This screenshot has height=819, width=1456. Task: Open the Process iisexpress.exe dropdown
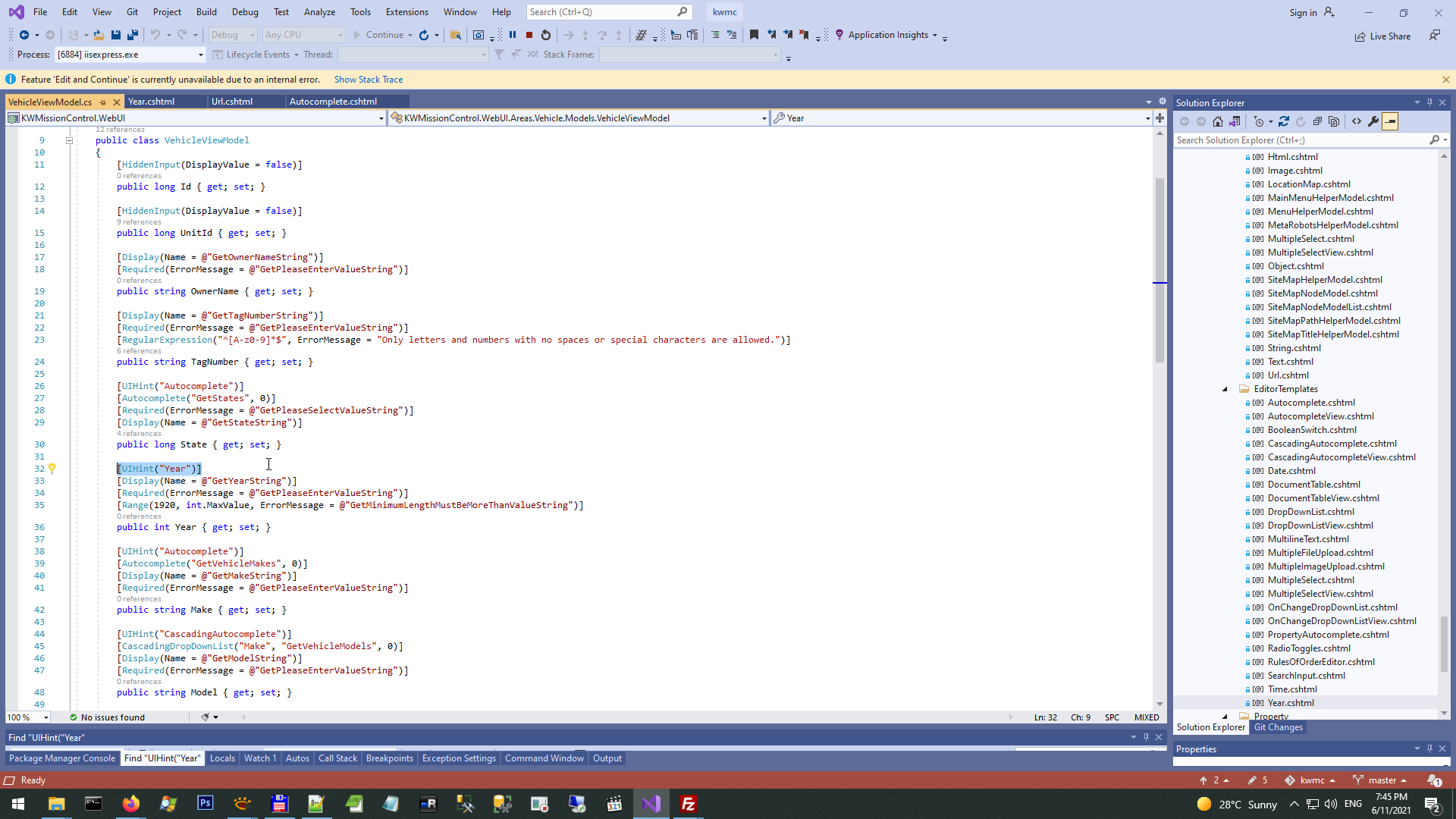[200, 55]
